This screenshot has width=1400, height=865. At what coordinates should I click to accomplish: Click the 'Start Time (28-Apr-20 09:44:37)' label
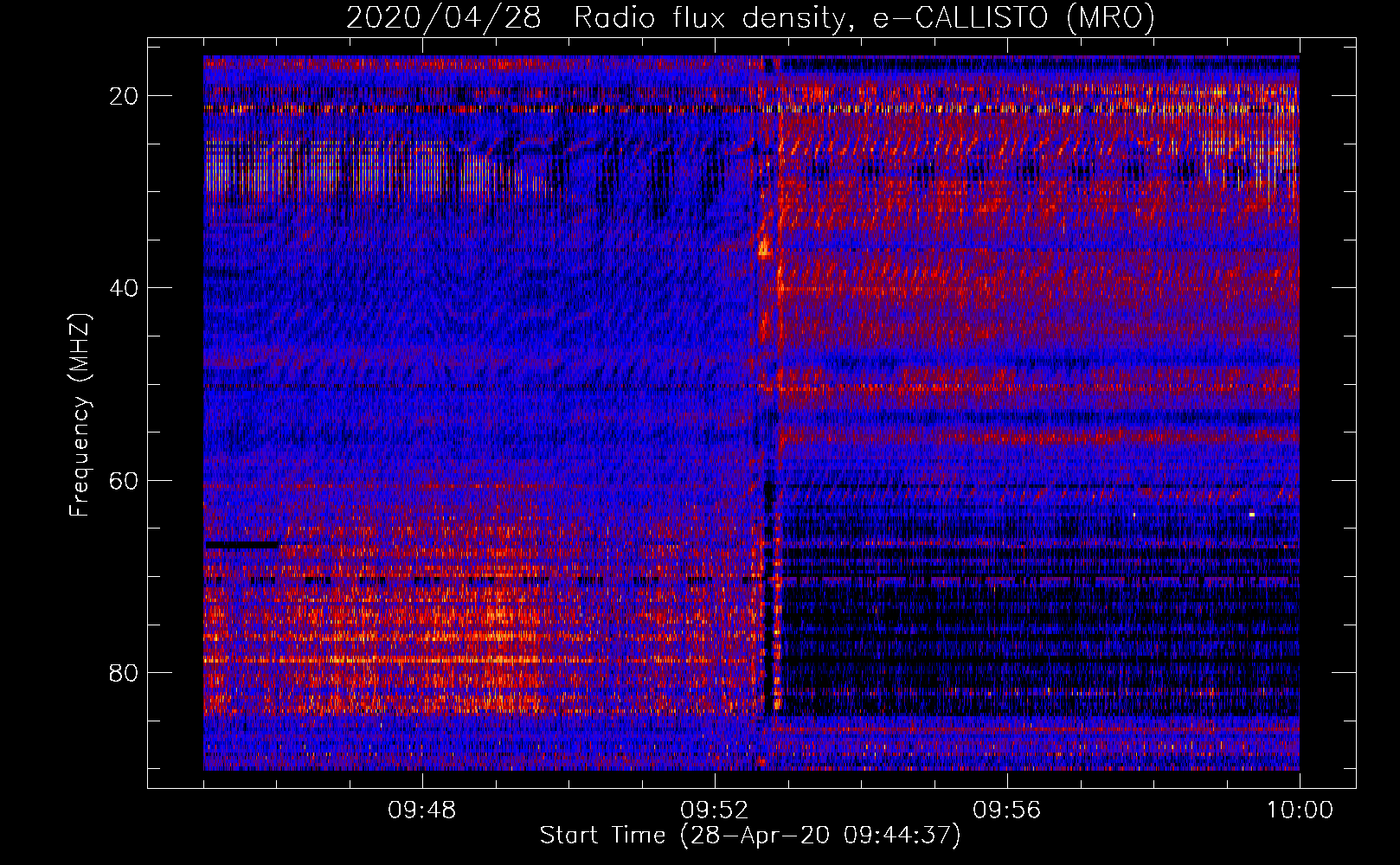[750, 836]
